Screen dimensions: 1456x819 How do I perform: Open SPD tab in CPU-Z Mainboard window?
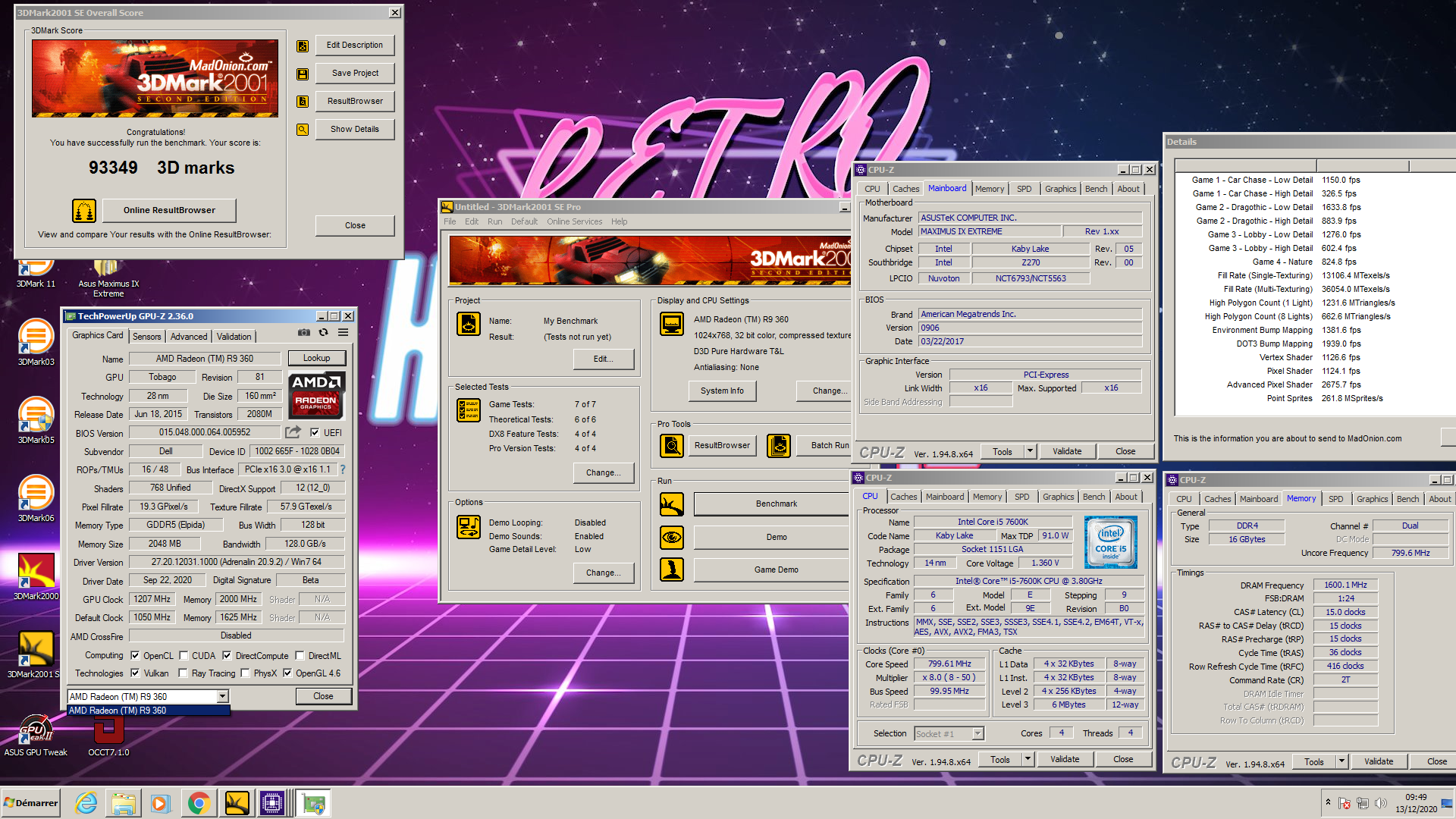pyautogui.click(x=1024, y=189)
